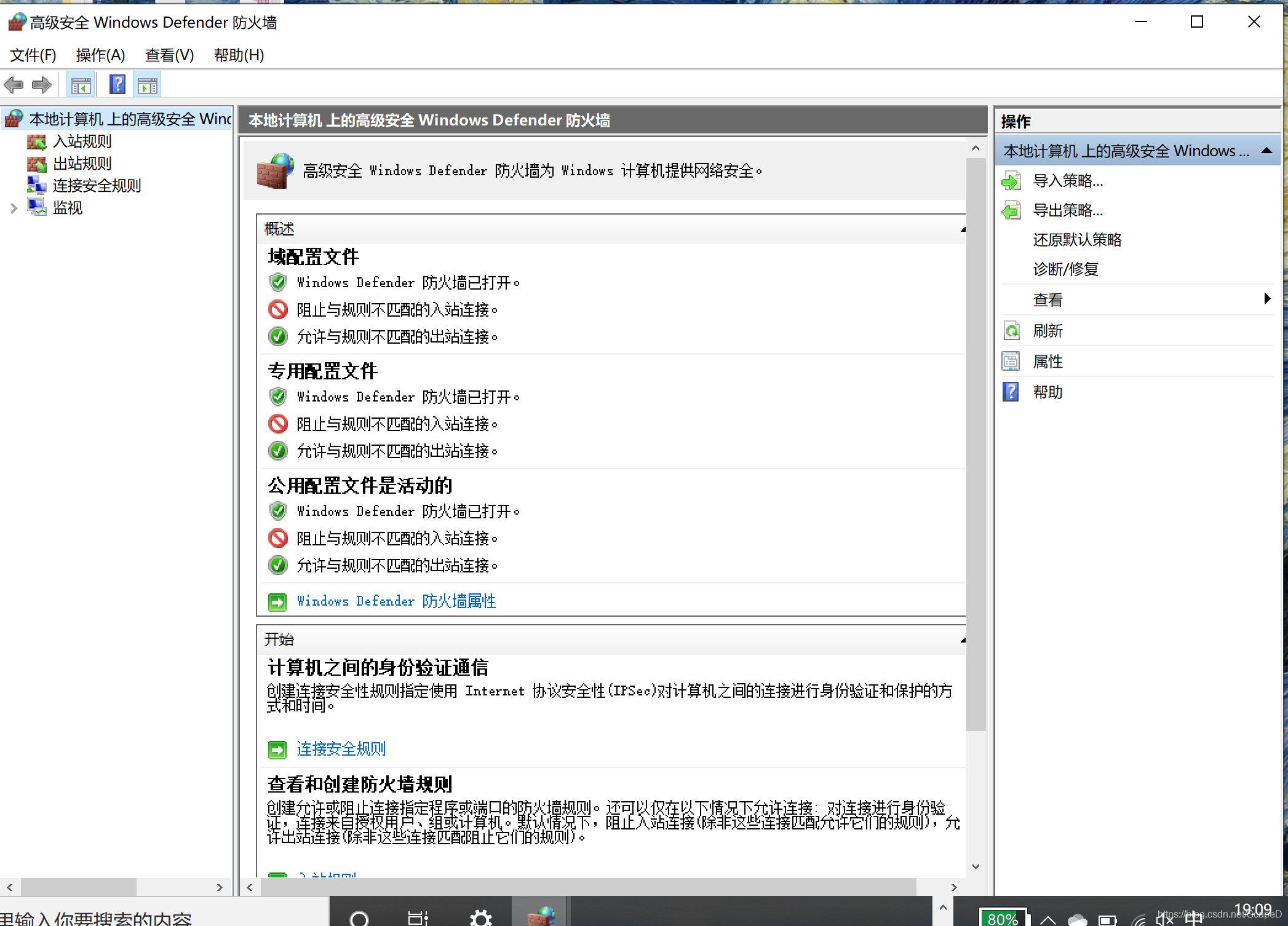Click the show/hide action pane icon

148,85
